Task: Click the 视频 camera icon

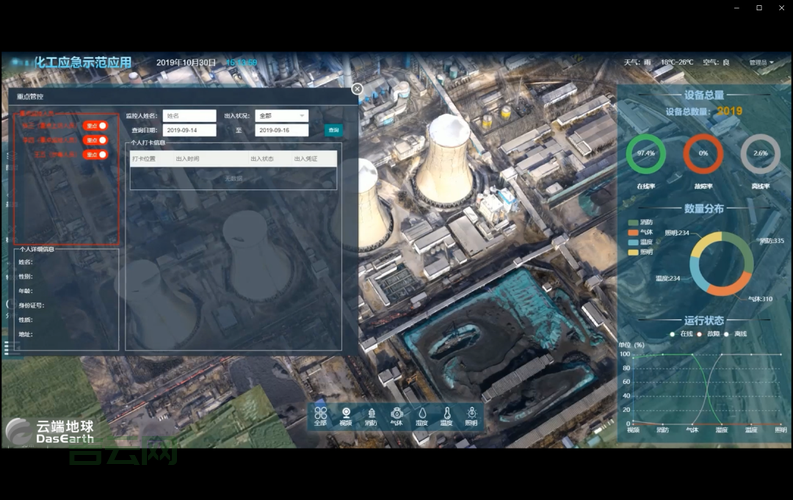Action: tap(346, 414)
